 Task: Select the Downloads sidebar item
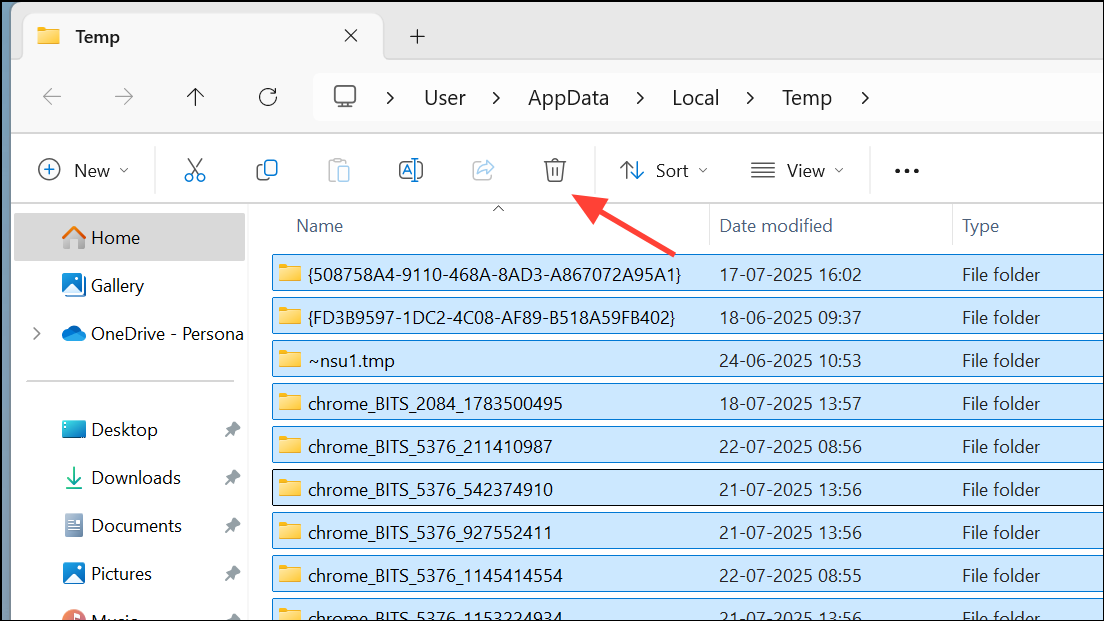135,477
